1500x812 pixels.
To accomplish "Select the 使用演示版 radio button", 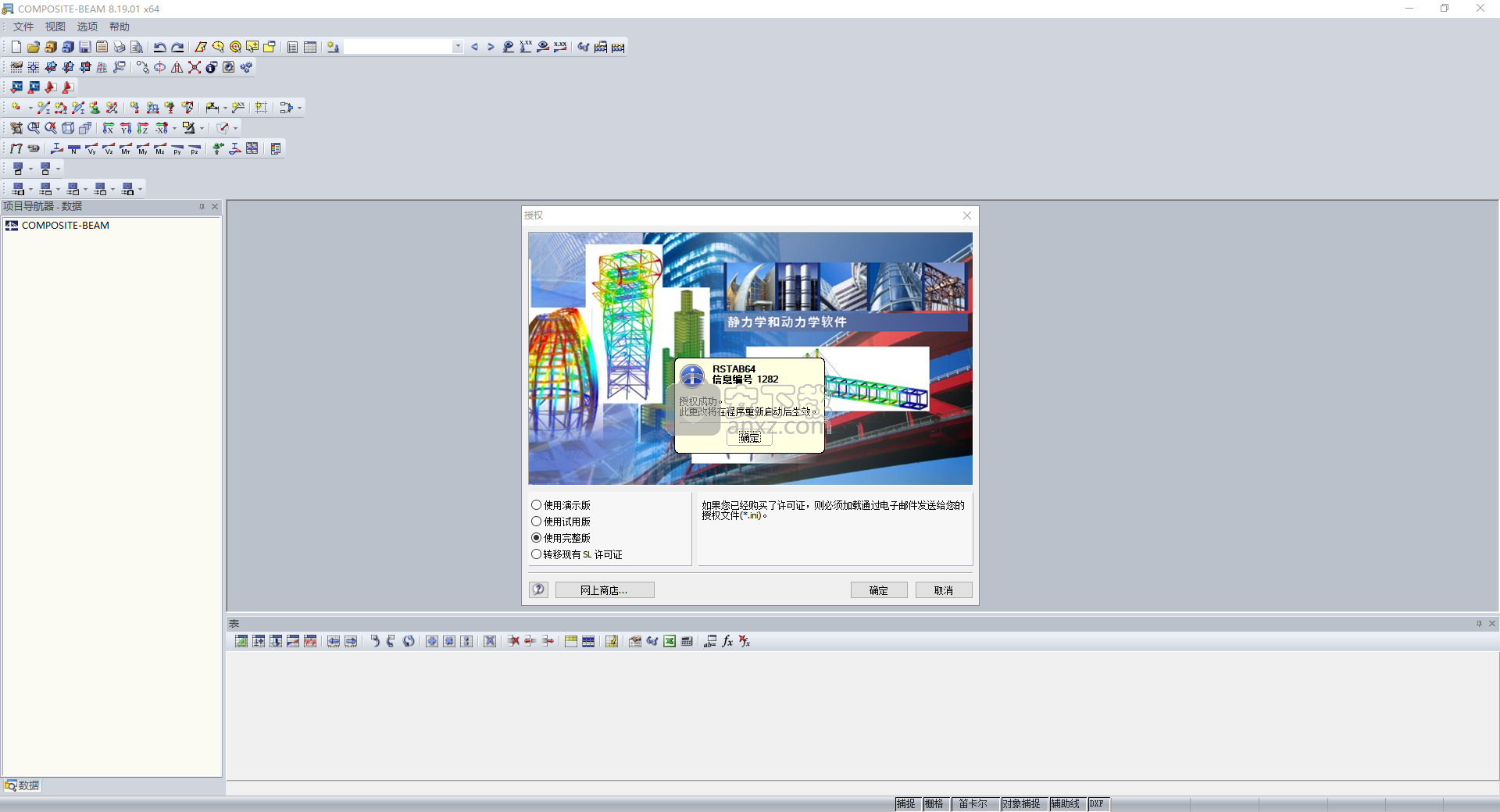I will click(x=536, y=505).
